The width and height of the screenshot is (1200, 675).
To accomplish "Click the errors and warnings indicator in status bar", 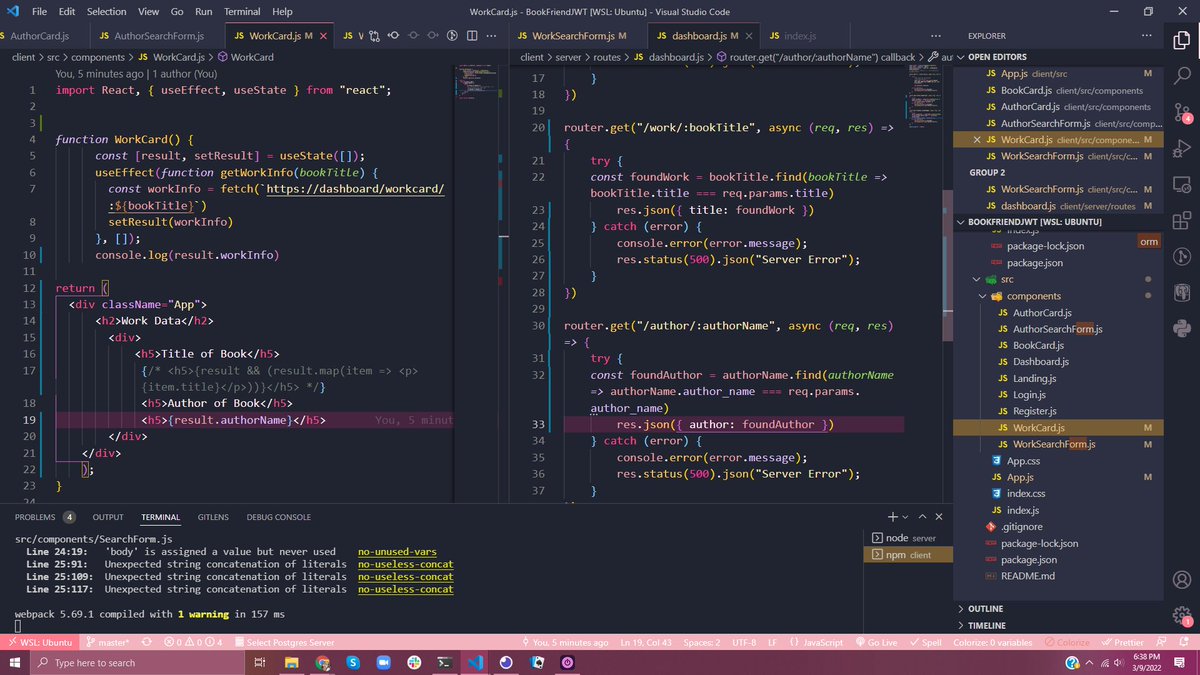I will pos(194,642).
